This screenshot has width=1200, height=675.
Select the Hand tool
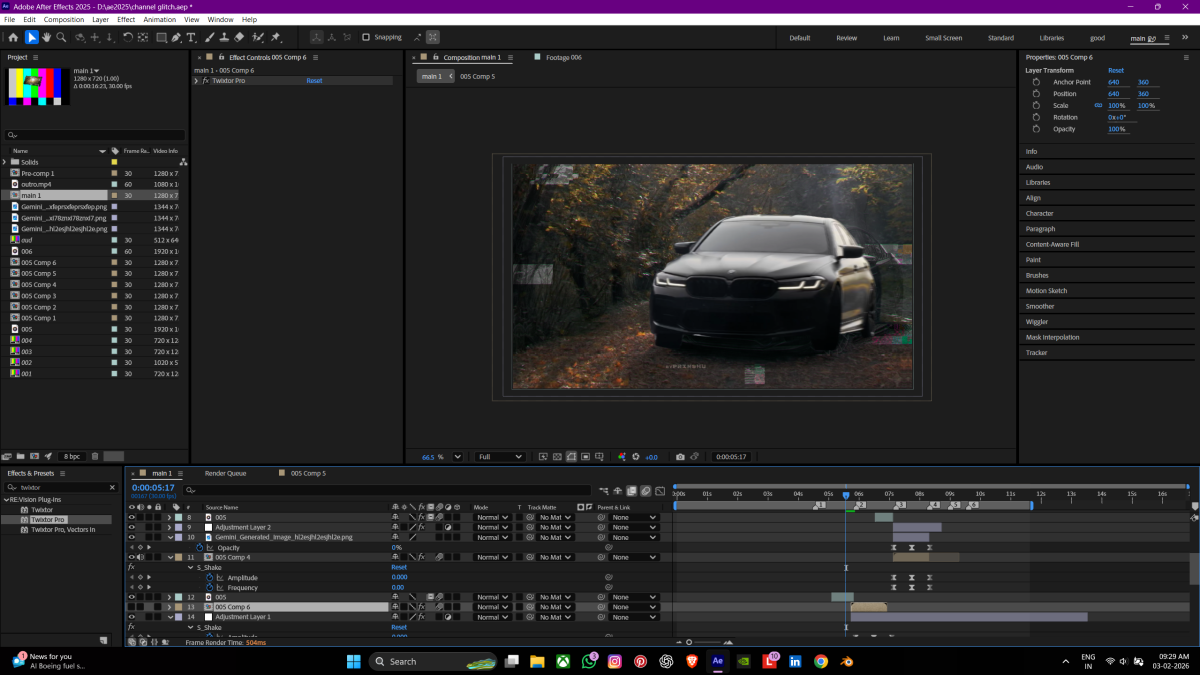click(x=47, y=38)
